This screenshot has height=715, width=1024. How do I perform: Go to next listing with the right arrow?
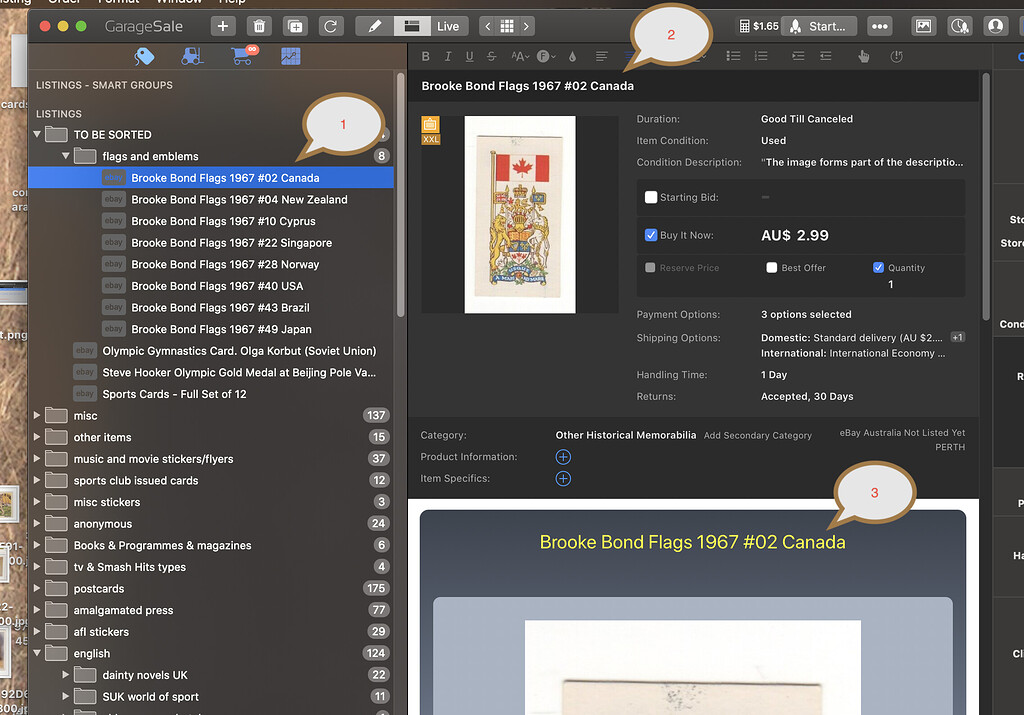[x=526, y=26]
